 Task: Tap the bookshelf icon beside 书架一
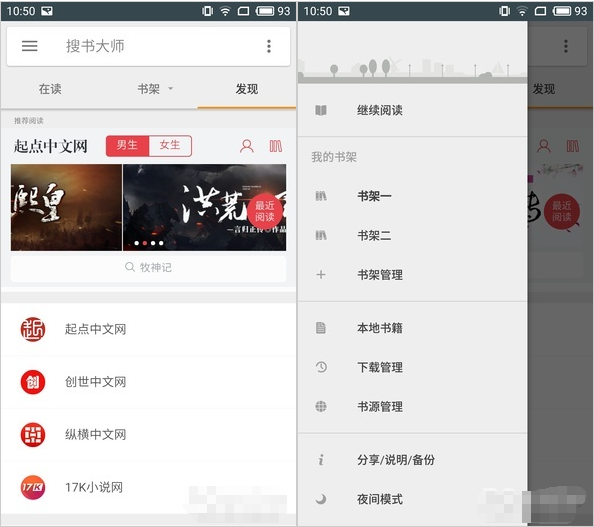pyautogui.click(x=321, y=196)
